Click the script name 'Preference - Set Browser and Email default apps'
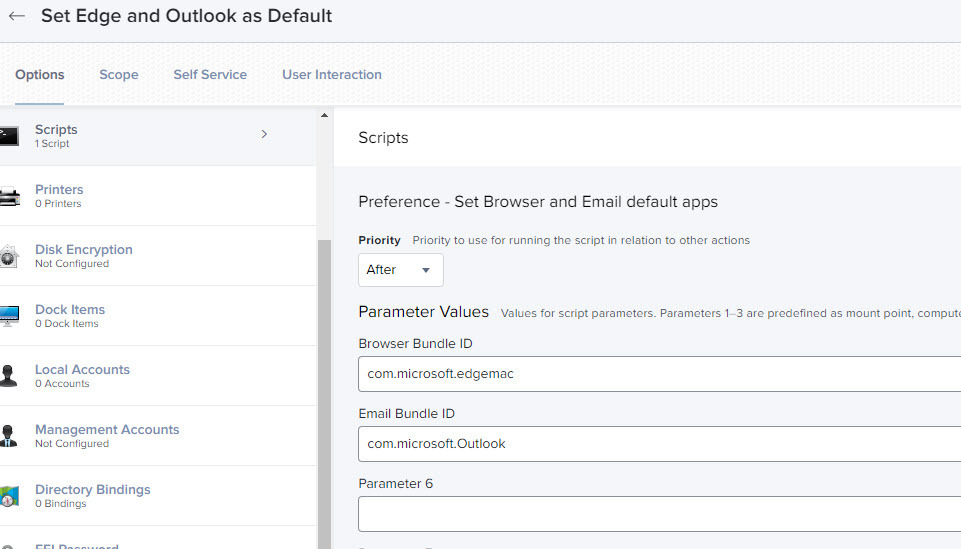The image size is (961, 549). click(x=538, y=202)
